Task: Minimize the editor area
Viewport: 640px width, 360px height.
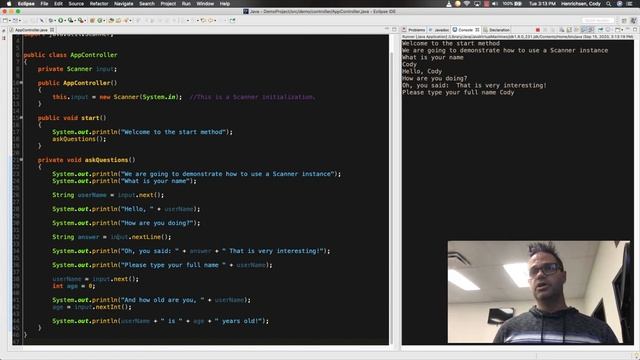Action: click(387, 29)
